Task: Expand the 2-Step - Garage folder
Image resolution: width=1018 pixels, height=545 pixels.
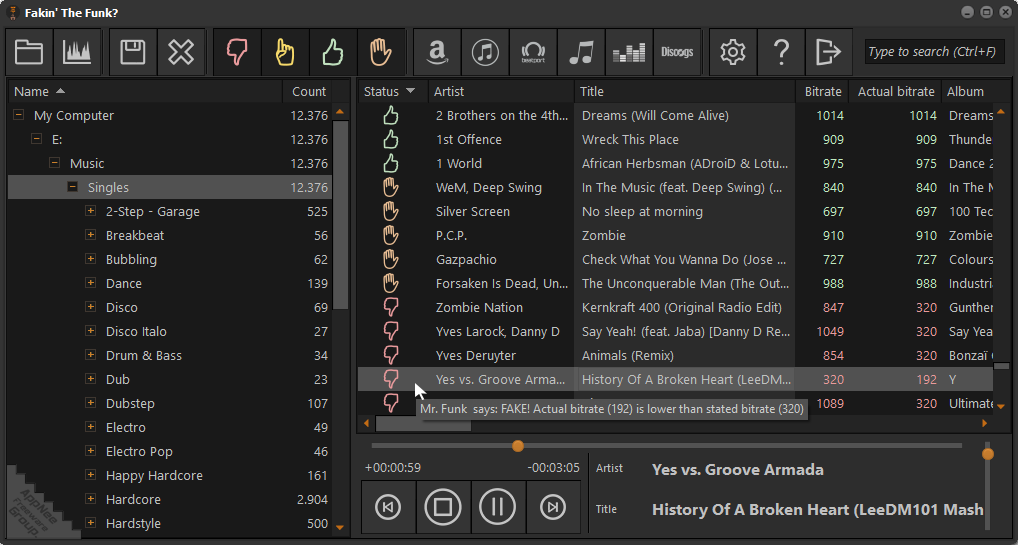Action: (91, 212)
